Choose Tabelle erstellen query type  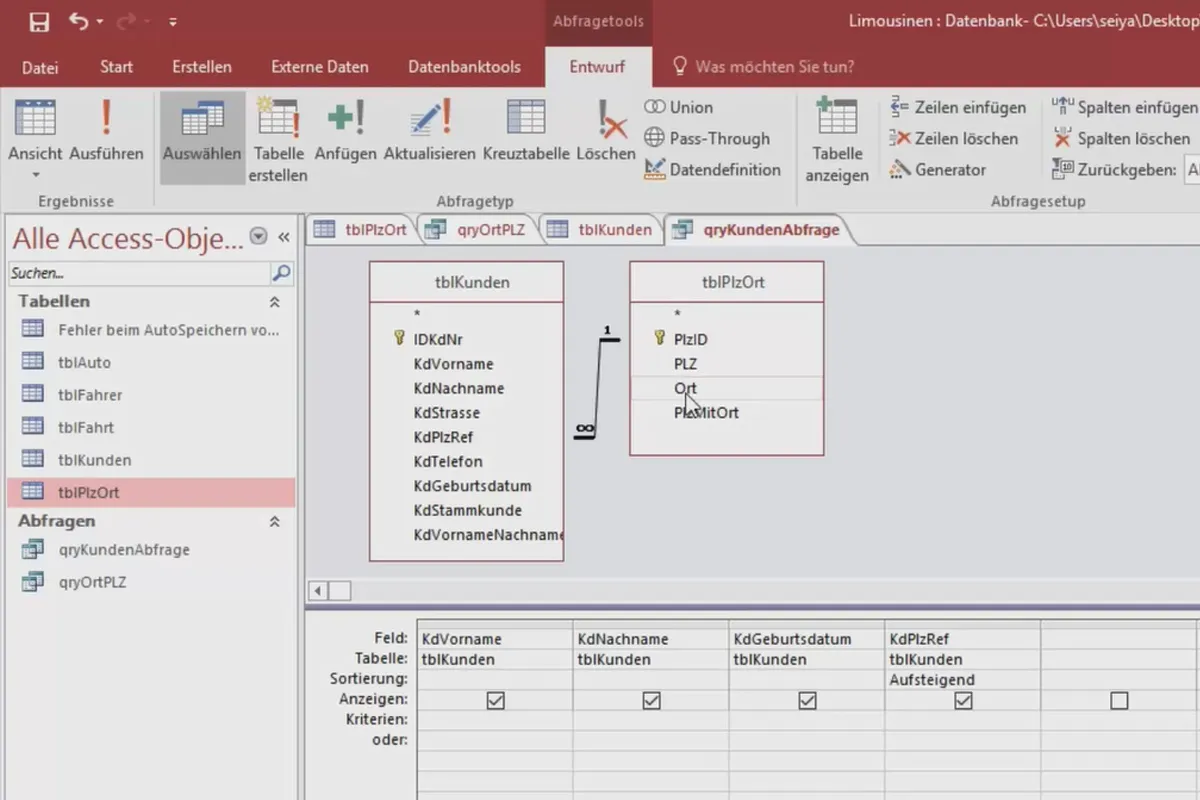[x=279, y=140]
